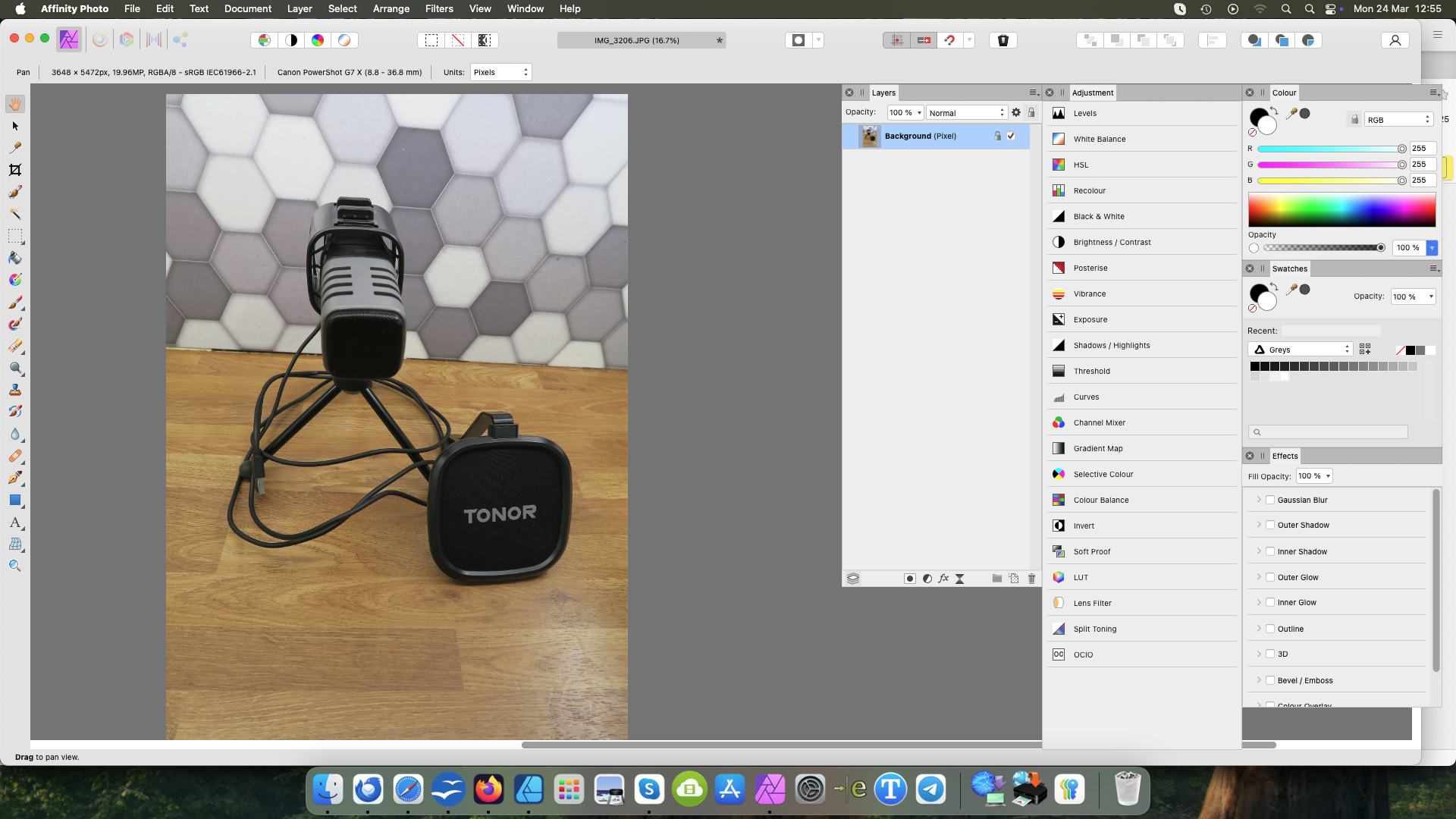Click Deselect toolbar icon
Image resolution: width=1456 pixels, height=819 pixels.
point(458,40)
